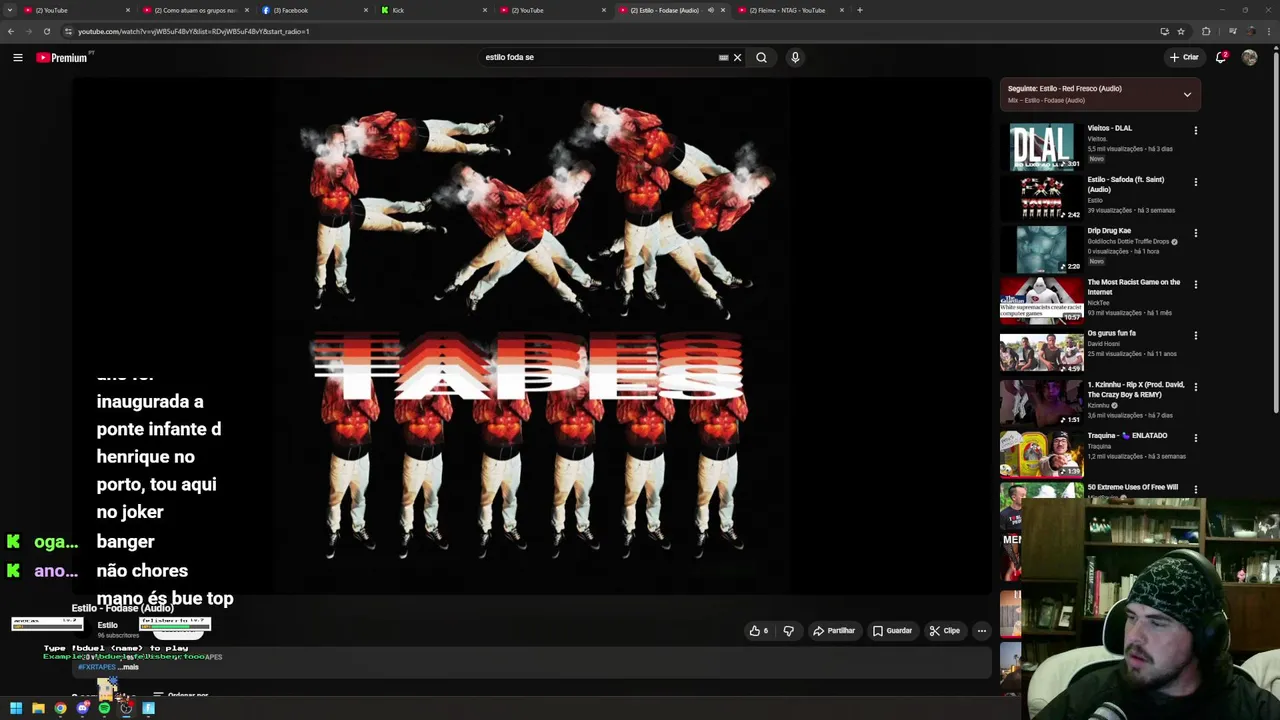1280x720 pixels.
Task: Start voice search with the microphone
Action: (x=795, y=57)
